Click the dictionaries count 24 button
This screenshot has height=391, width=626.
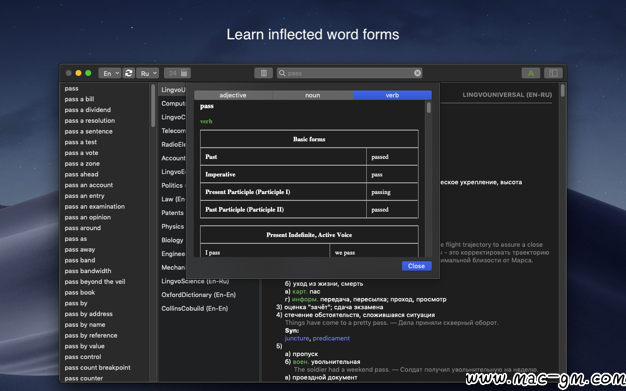tap(177, 73)
